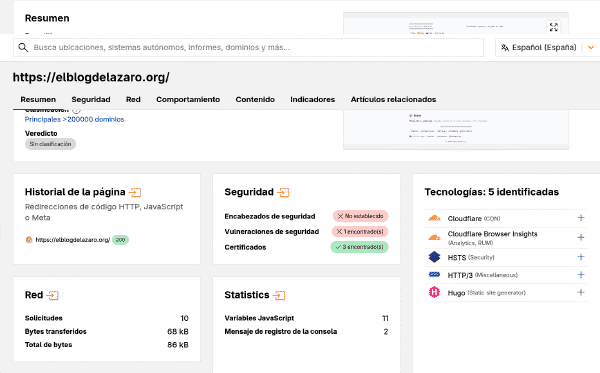Click Mensaje de registro de la consola
The image size is (600, 373).
point(280,332)
